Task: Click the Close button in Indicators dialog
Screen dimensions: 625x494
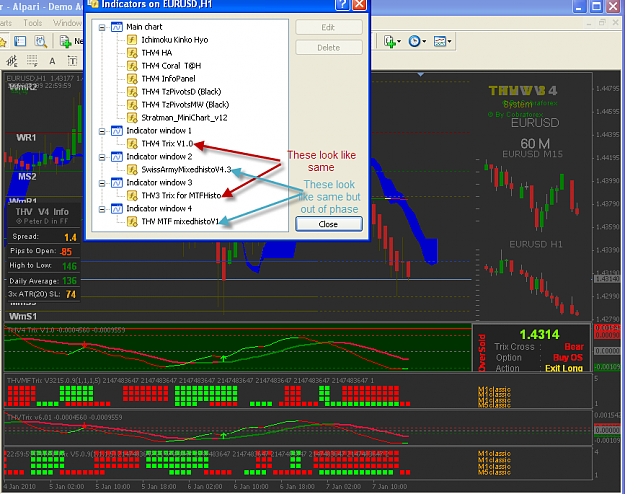Action: pyautogui.click(x=329, y=224)
